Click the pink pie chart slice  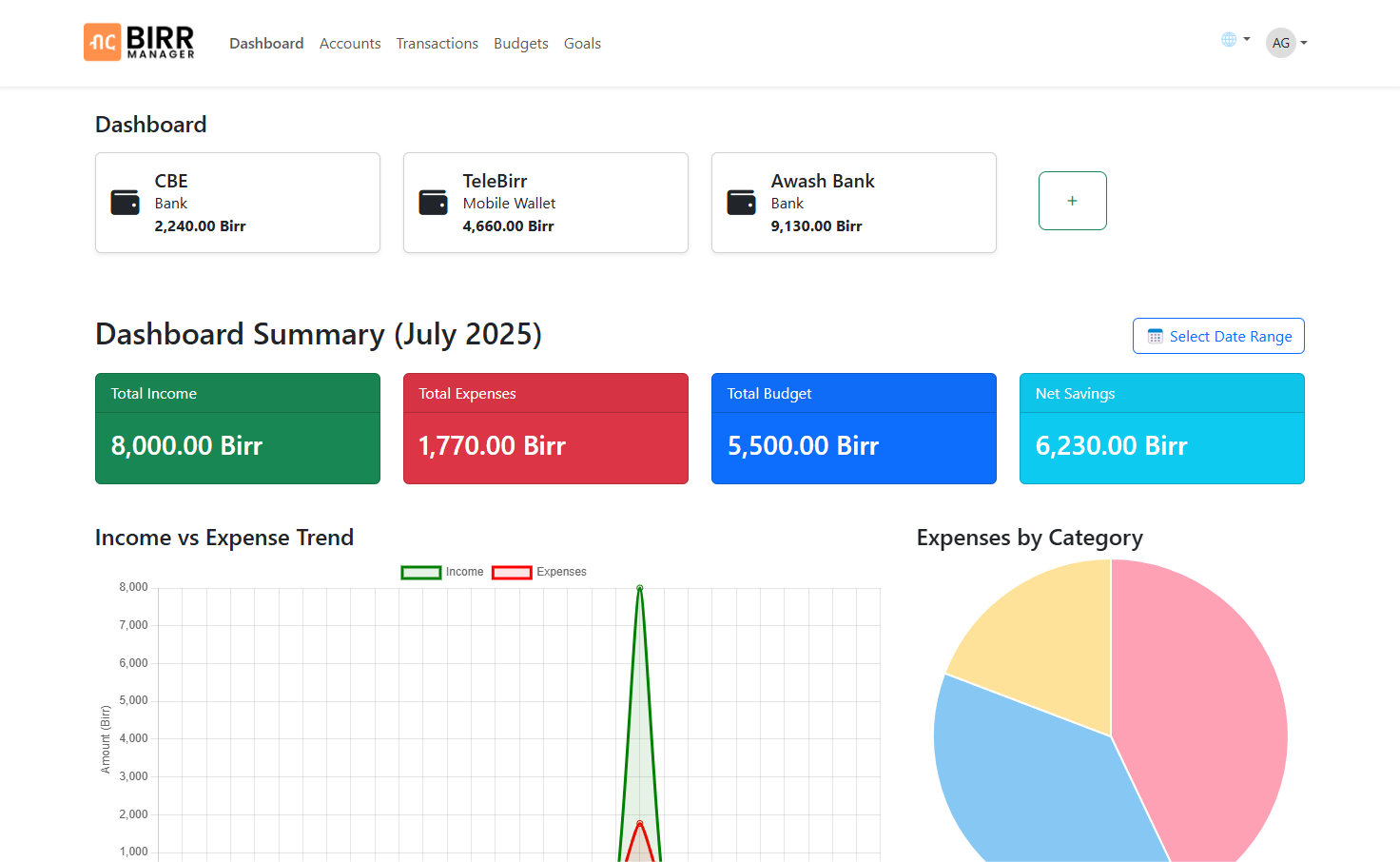coord(1208,704)
